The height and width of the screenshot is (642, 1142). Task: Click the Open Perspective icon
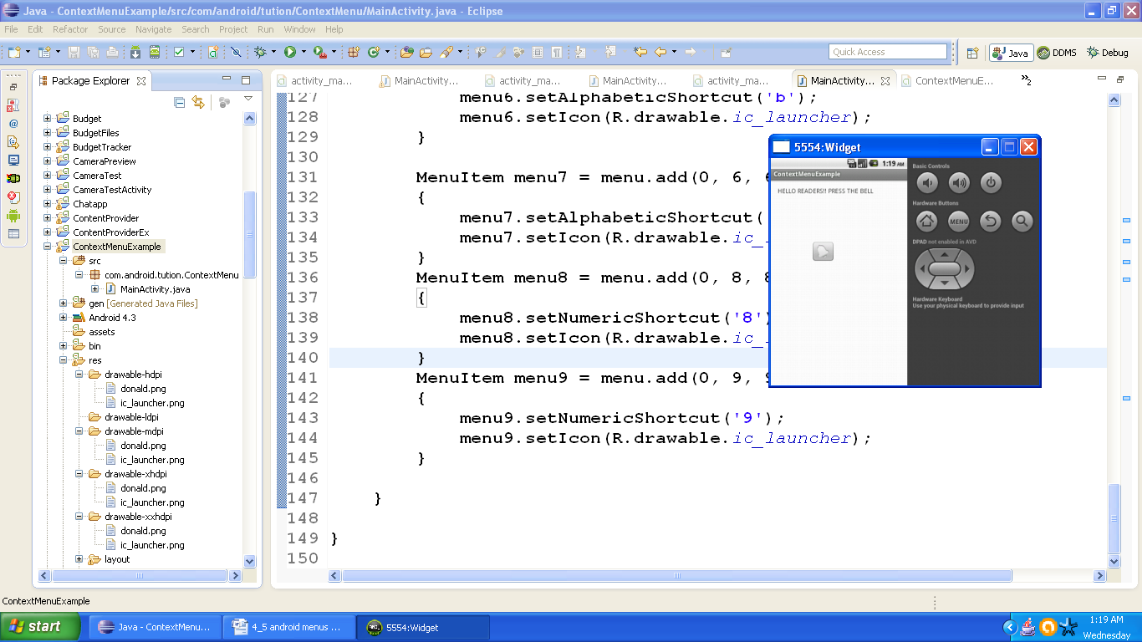point(972,52)
